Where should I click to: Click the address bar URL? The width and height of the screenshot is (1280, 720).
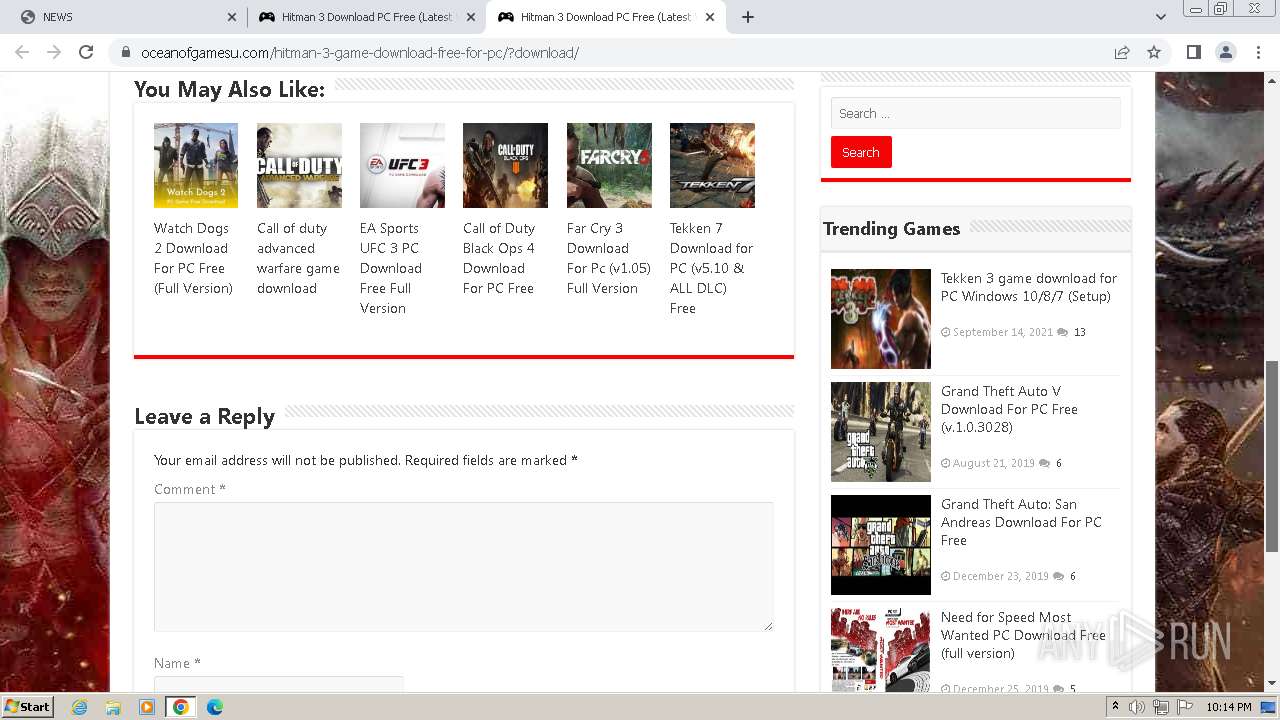(x=360, y=53)
